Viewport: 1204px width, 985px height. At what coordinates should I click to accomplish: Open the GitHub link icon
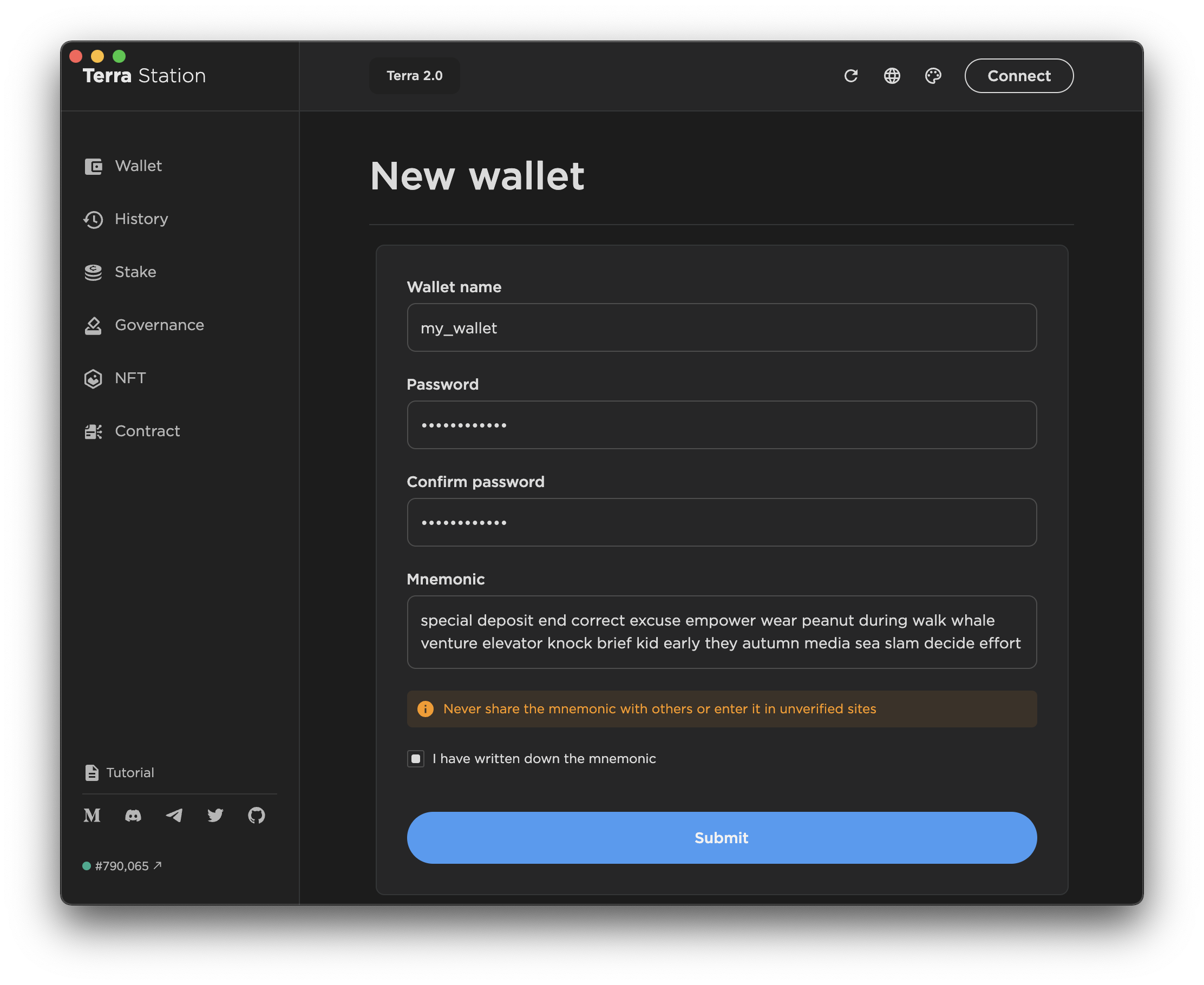point(257,816)
